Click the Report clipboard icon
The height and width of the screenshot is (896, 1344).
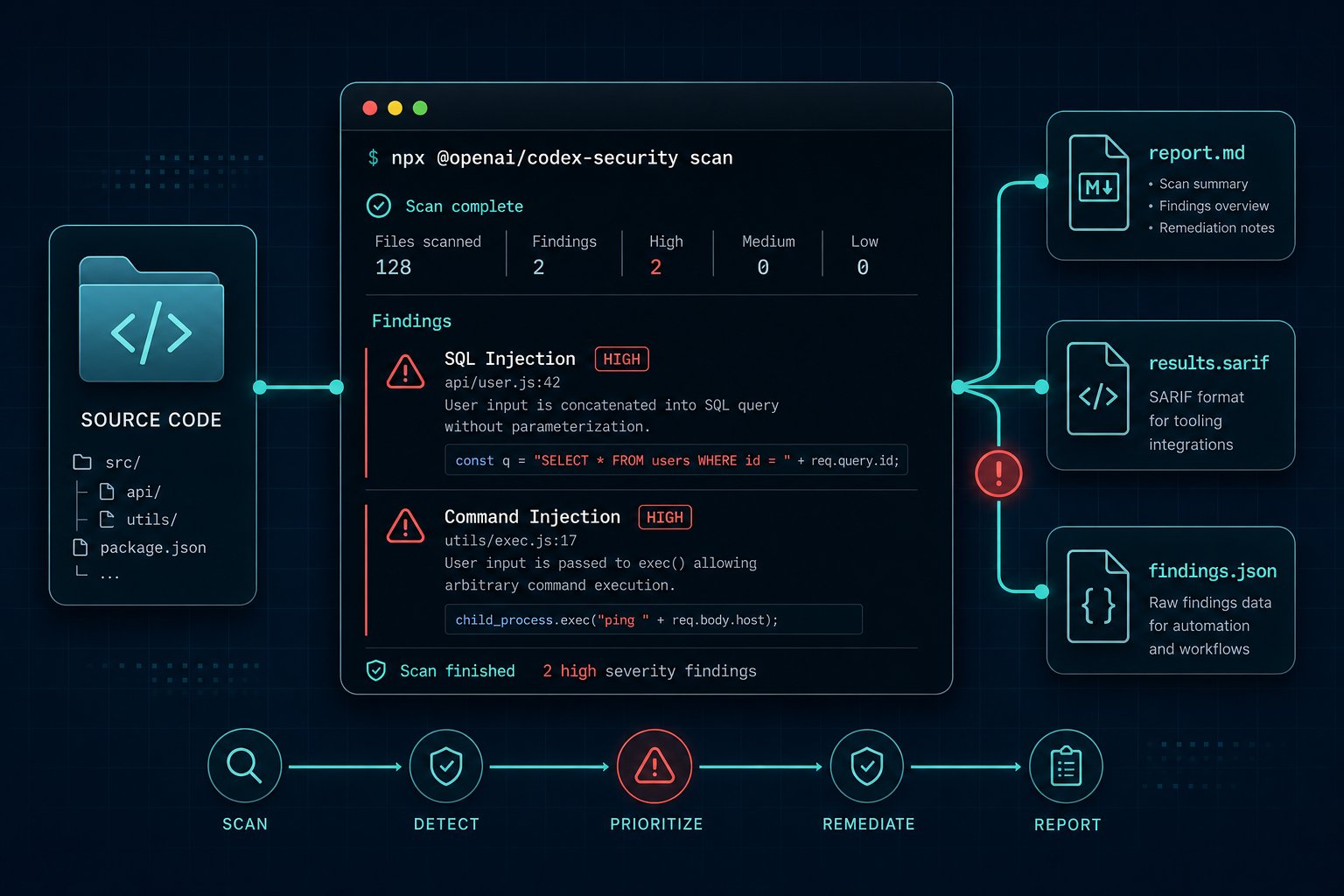[x=1066, y=766]
